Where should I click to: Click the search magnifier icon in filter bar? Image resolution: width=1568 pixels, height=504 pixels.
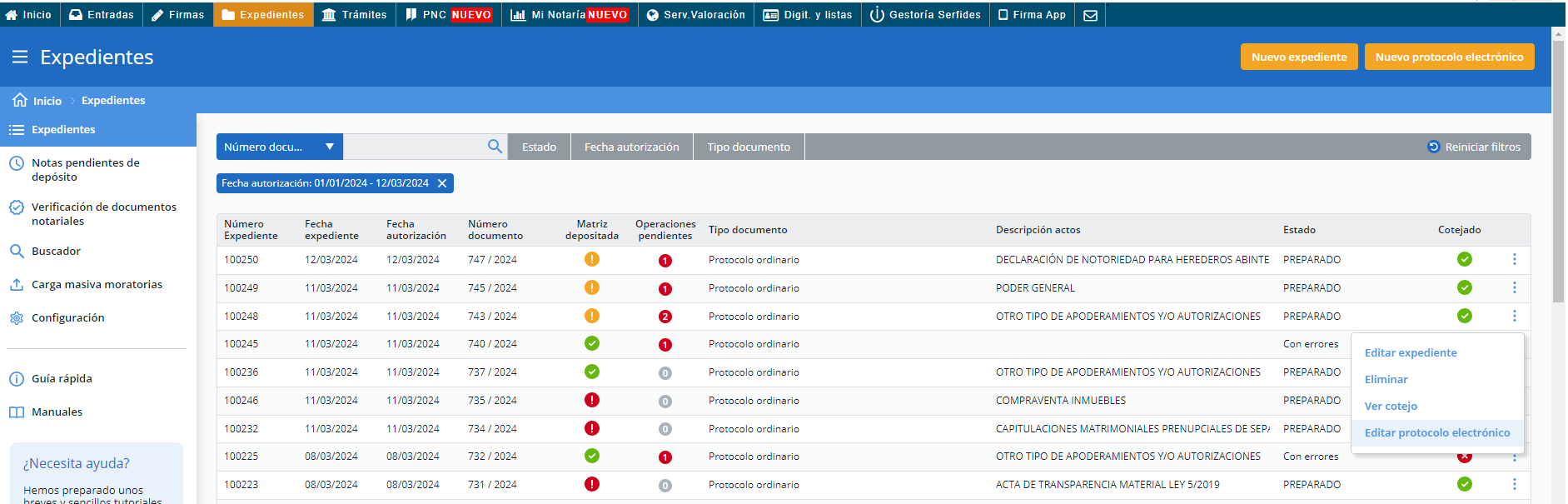(495, 147)
